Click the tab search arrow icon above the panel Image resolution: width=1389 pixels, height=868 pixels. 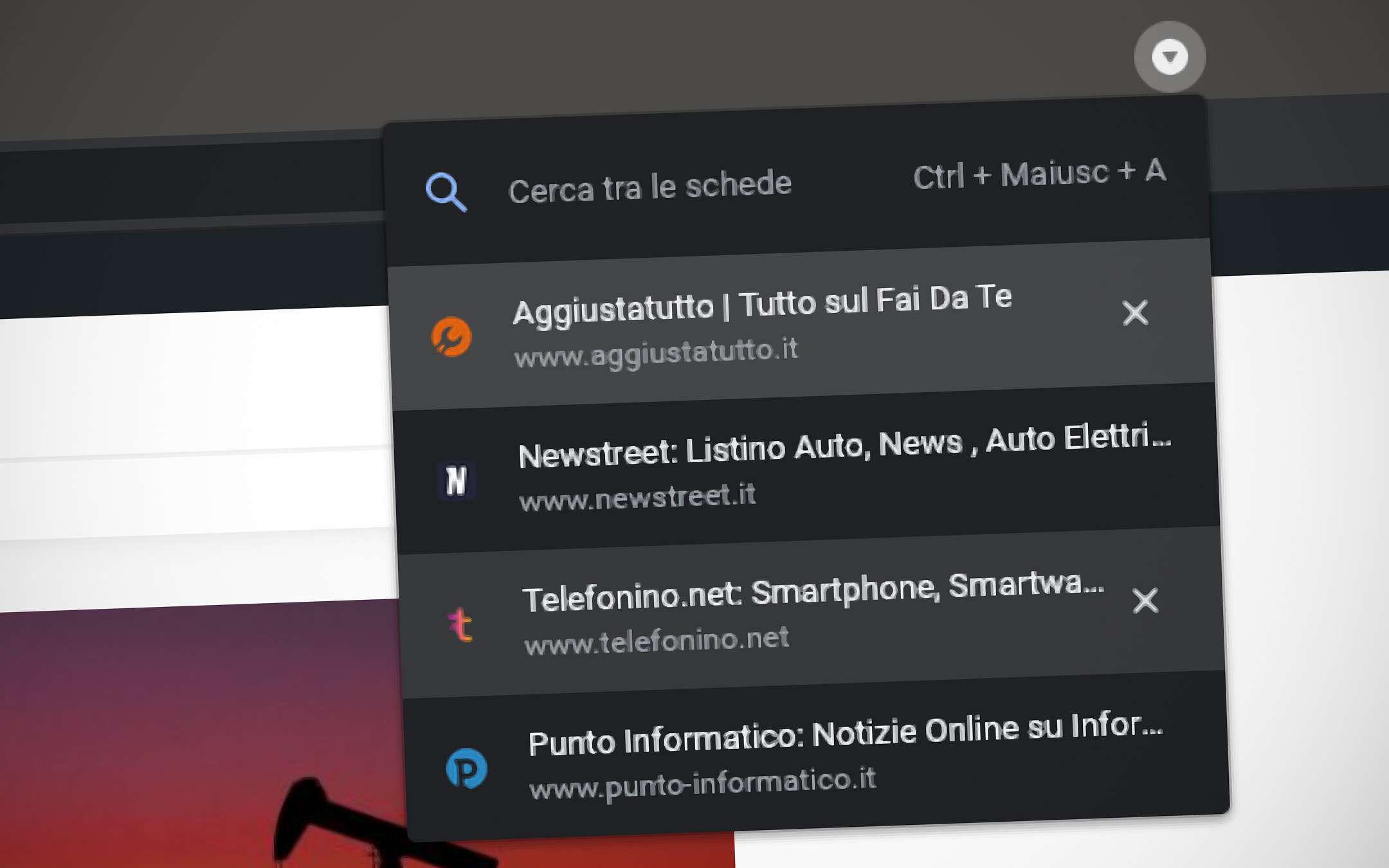(x=1169, y=56)
